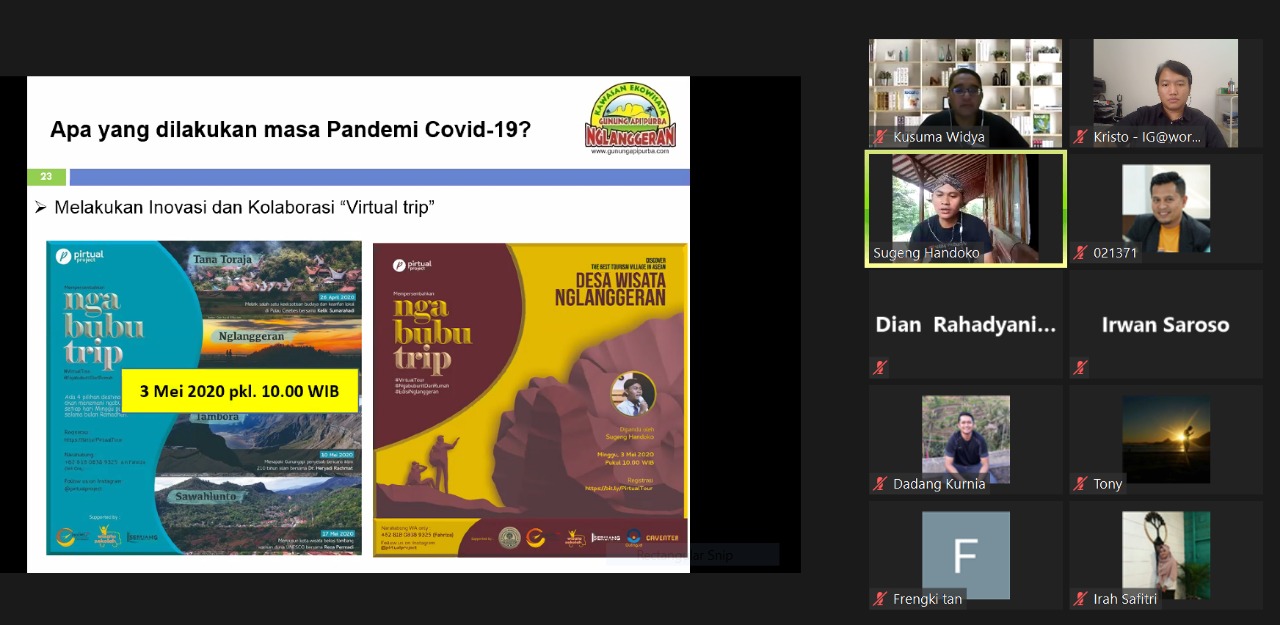
Task: Click the CAVENTER sponsor logo
Action: point(662,538)
